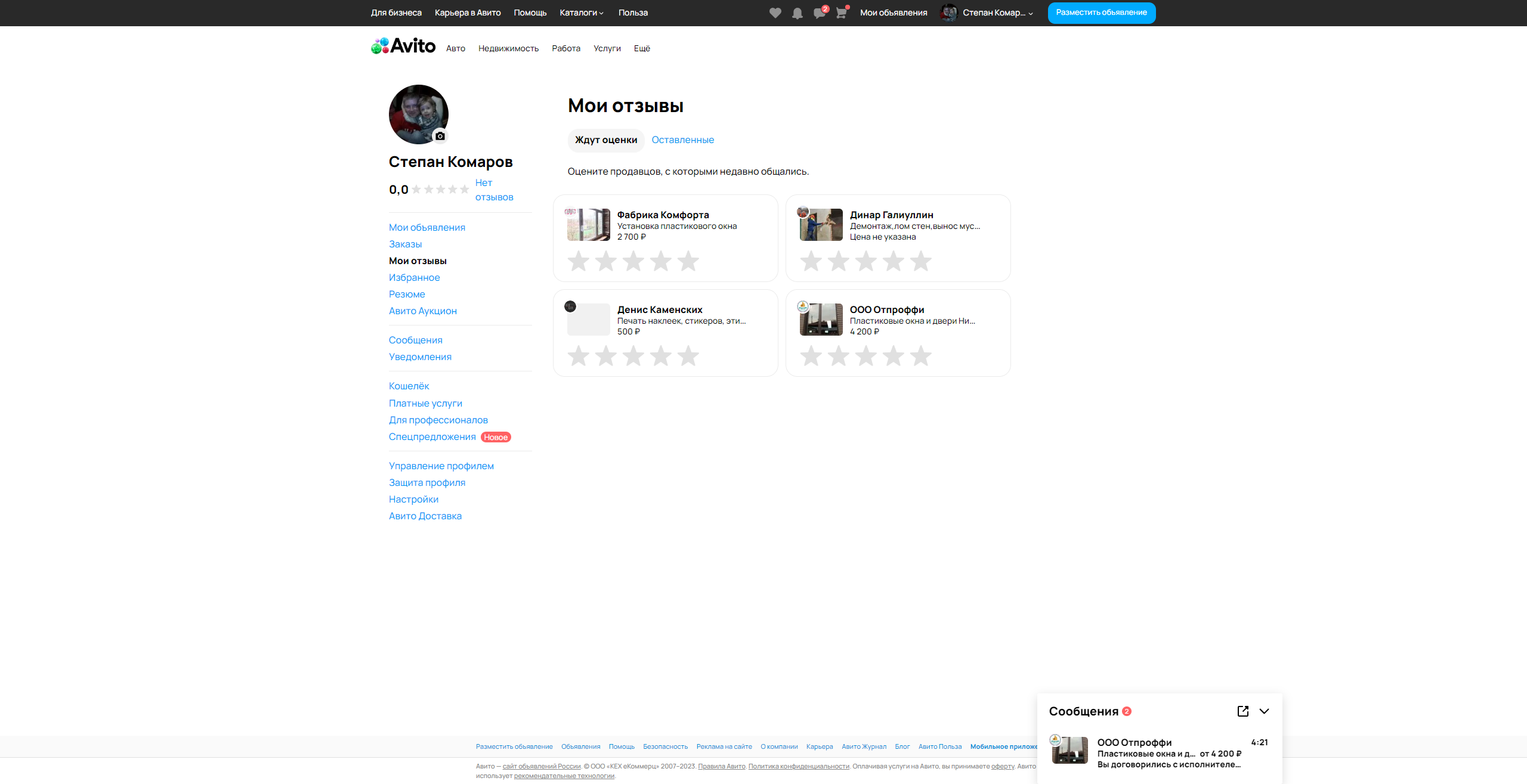1527x784 pixels.
Task: Rate Денис Каменских three stars
Action: (x=633, y=356)
